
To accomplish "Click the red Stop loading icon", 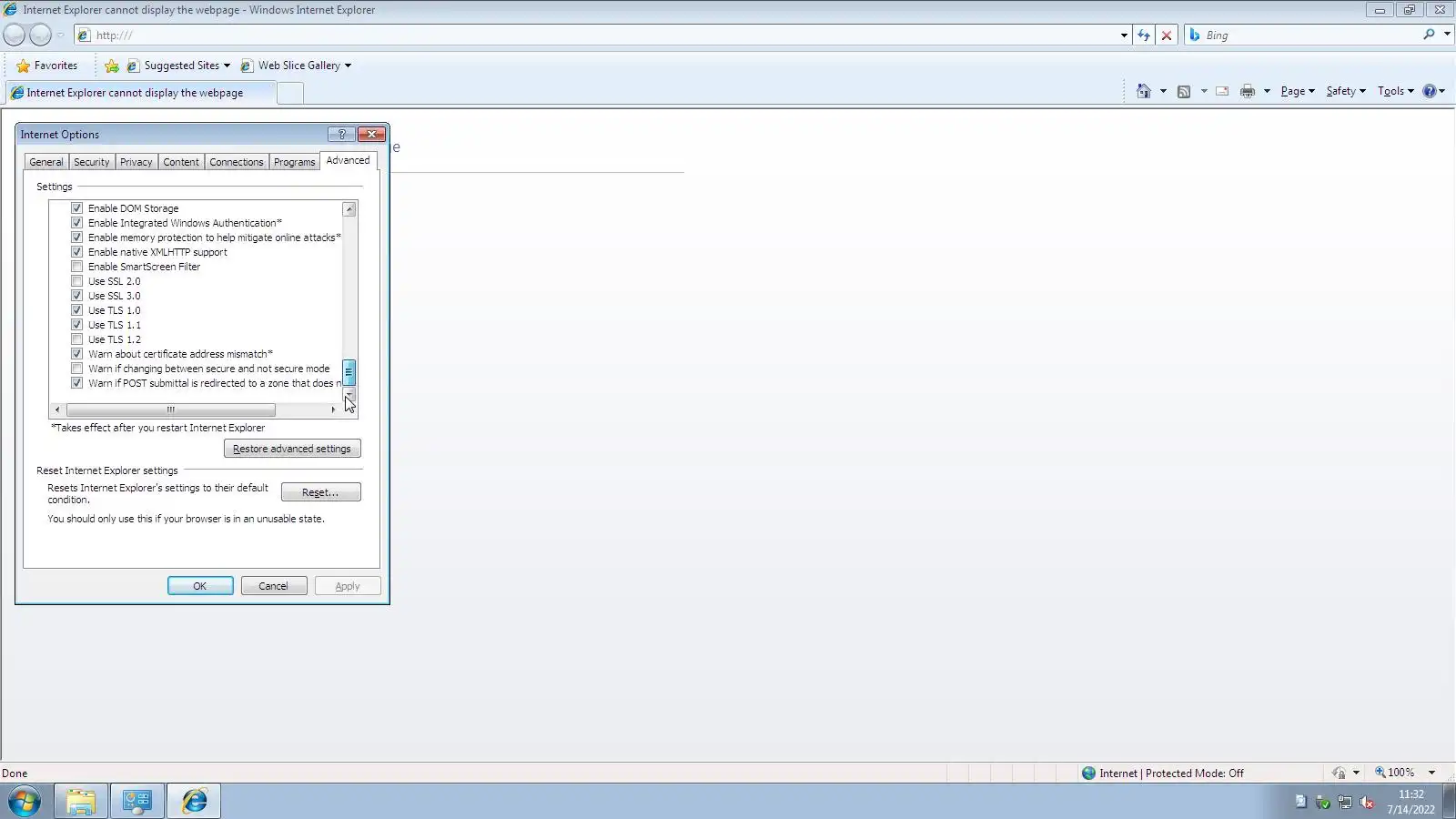I will (1167, 35).
